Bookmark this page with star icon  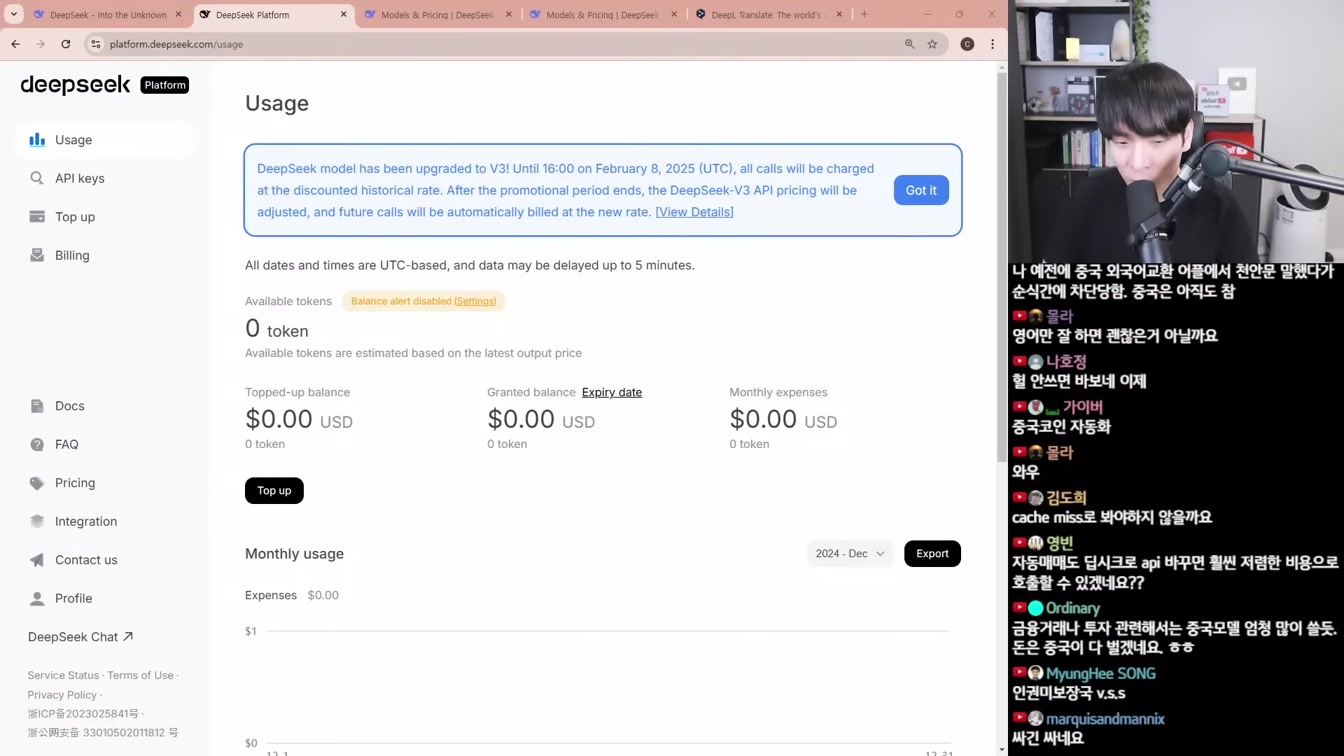pos(933,44)
